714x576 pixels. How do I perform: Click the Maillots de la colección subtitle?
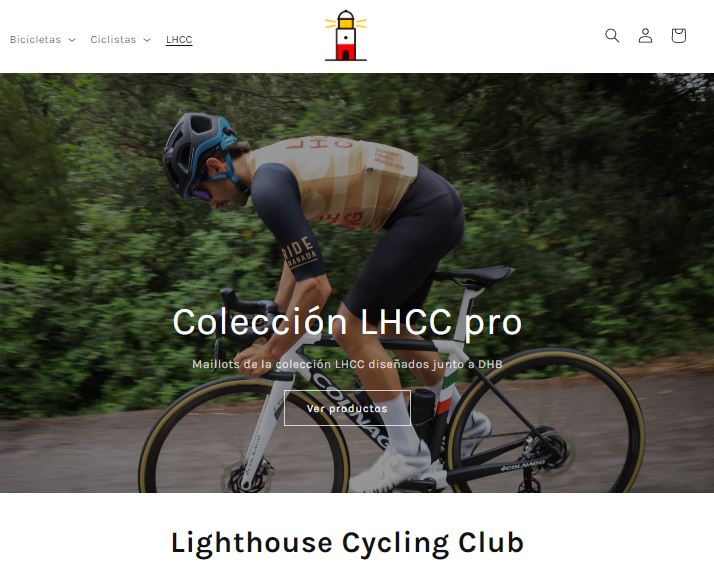(347, 364)
